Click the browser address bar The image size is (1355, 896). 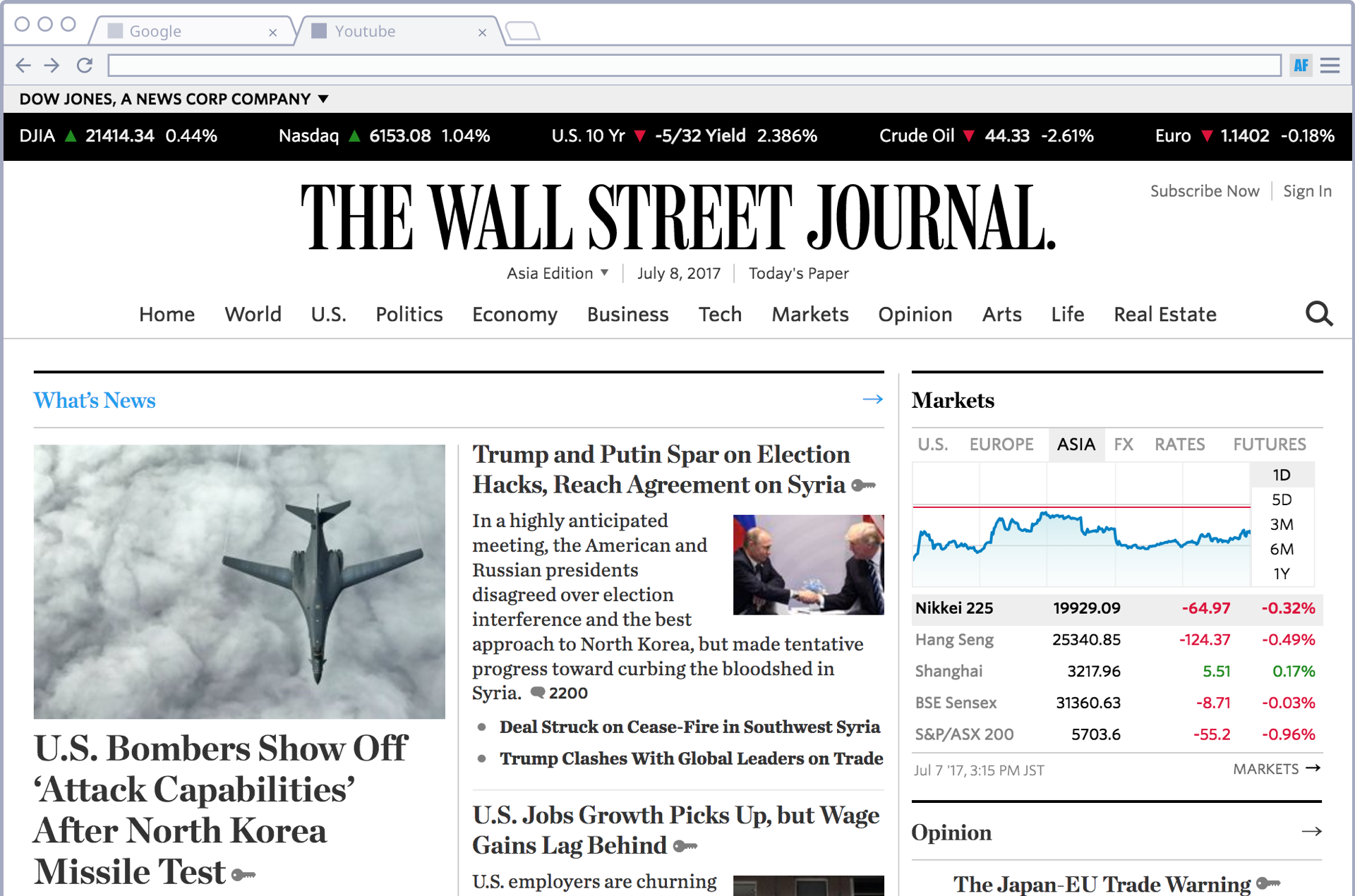click(x=694, y=66)
